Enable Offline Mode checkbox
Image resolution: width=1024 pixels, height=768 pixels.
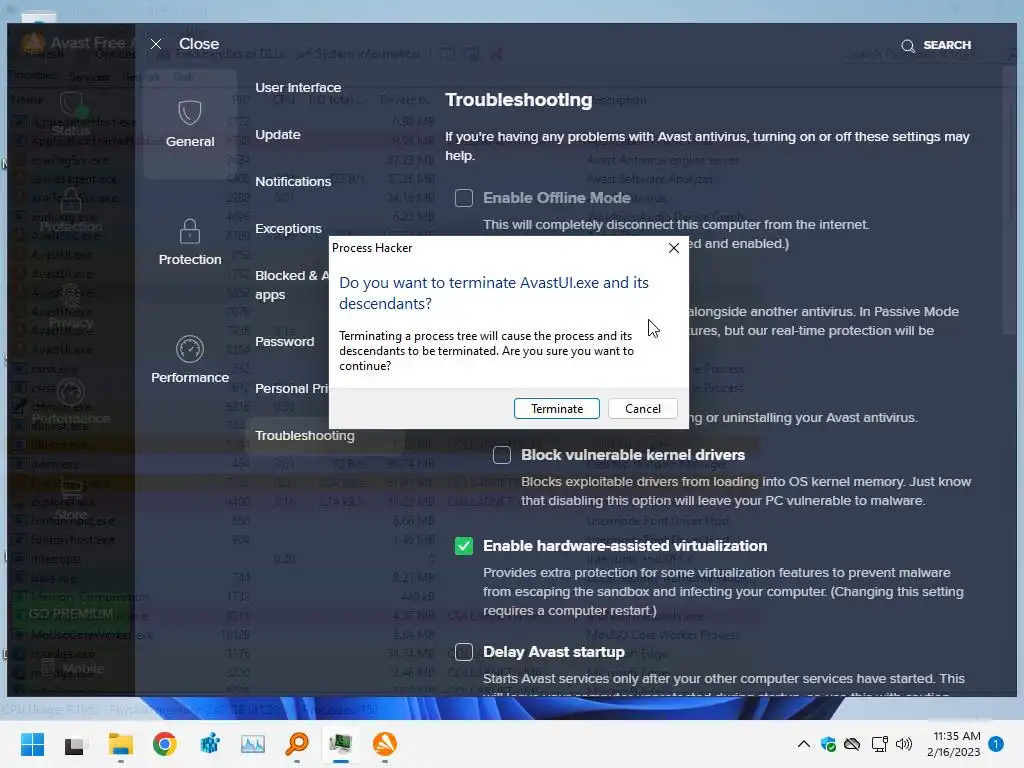464,198
